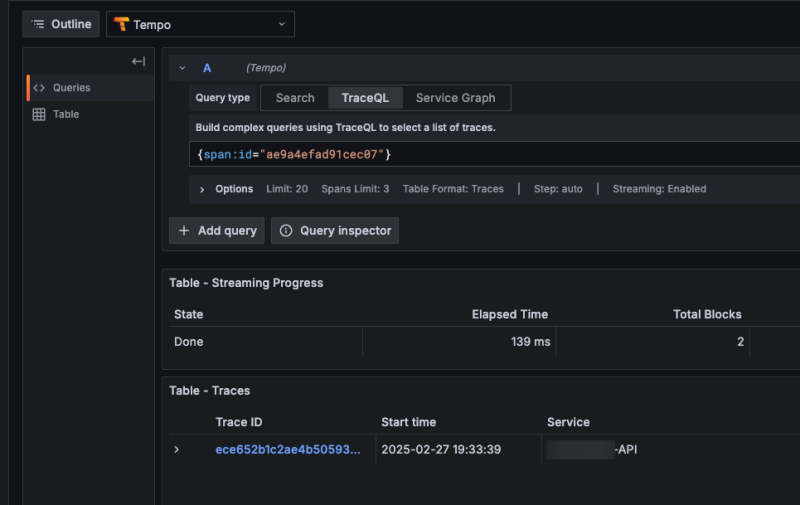The height and width of the screenshot is (505, 800).
Task: Open the Query inspector
Action: point(335,231)
